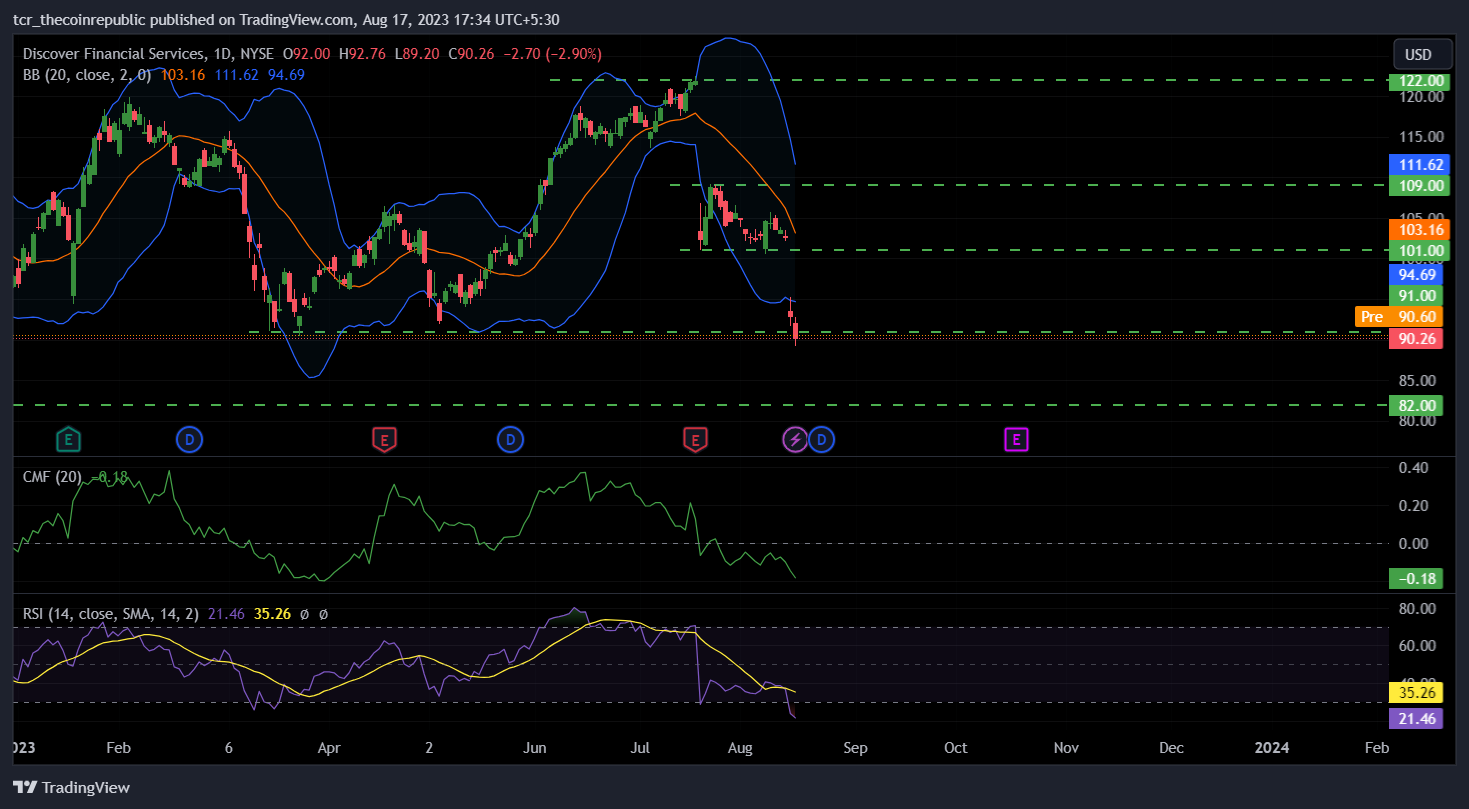Click the blue D marker after the lightning icon
1469x809 pixels.
point(821,438)
